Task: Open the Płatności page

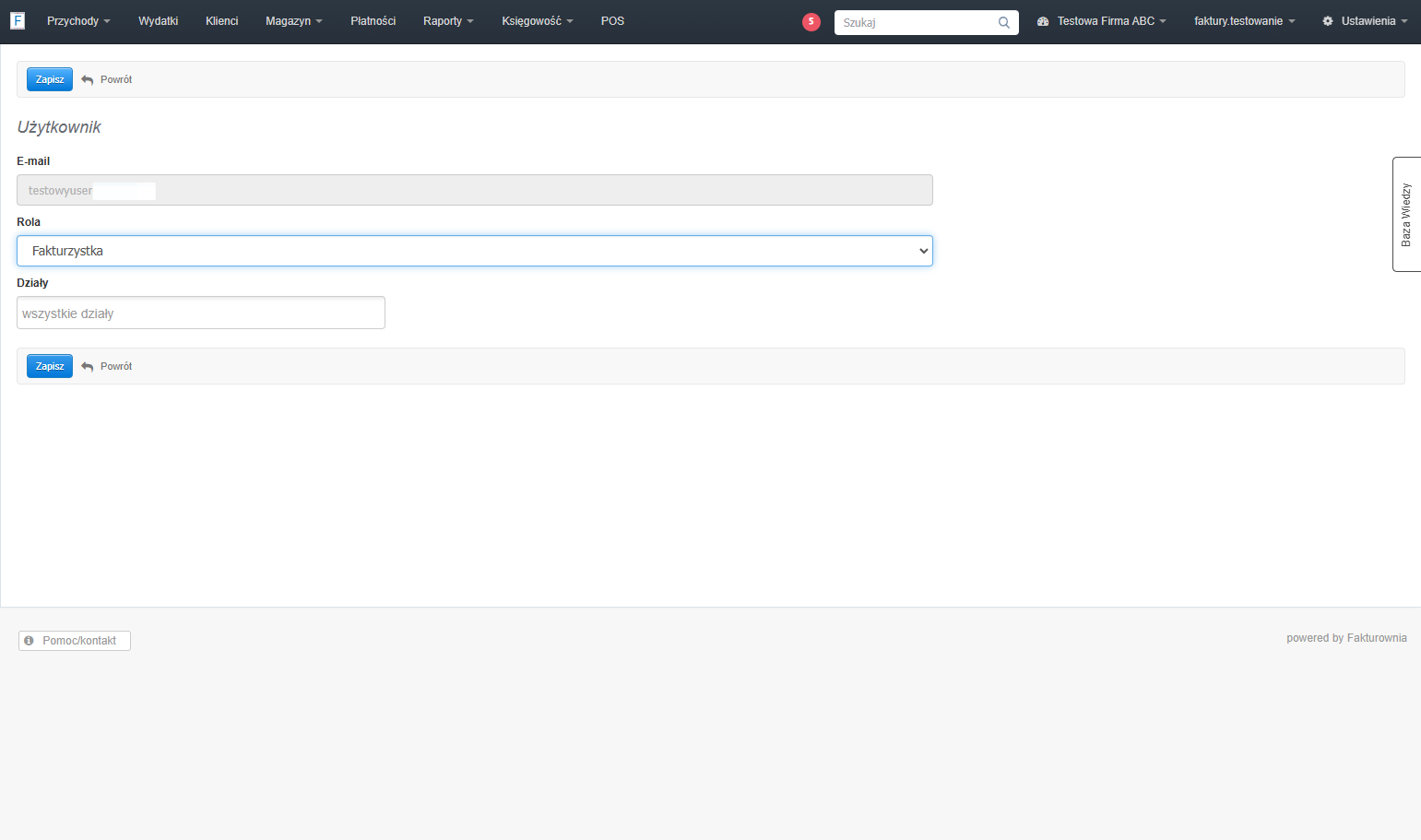Action: click(x=373, y=21)
